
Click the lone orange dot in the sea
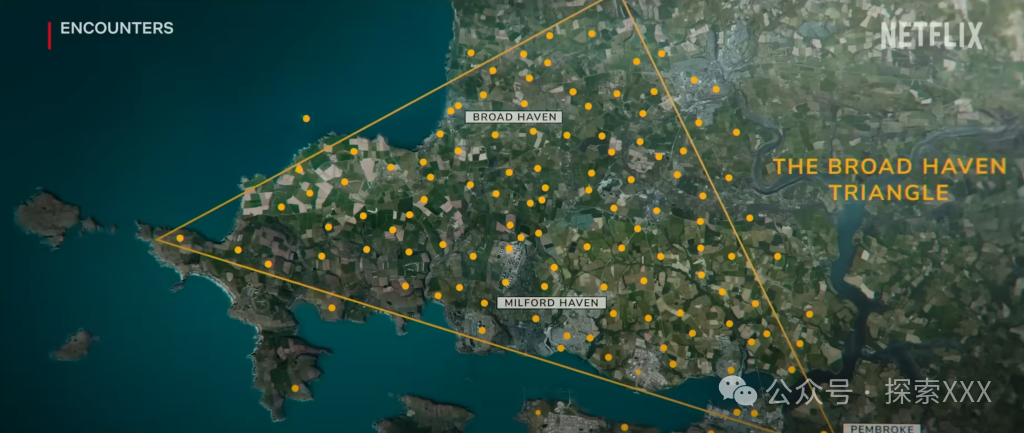(x=306, y=118)
